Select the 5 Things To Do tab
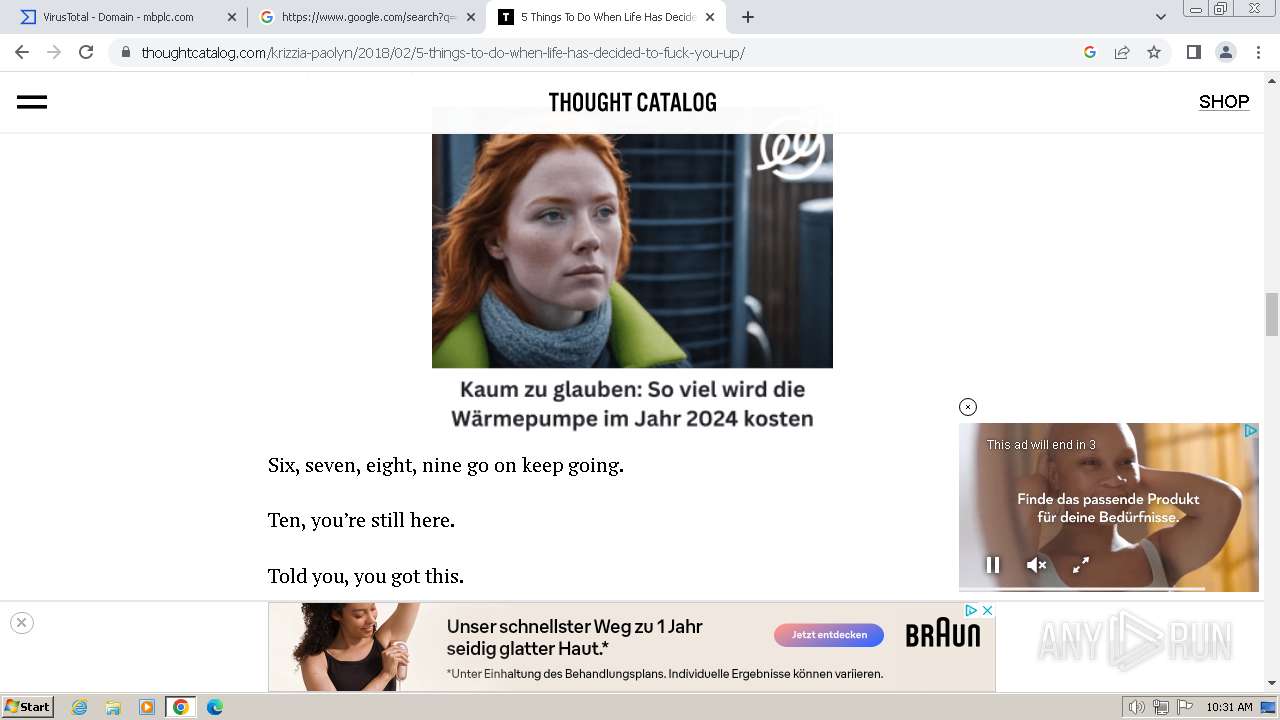This screenshot has height=720, width=1280. pyautogui.click(x=607, y=17)
